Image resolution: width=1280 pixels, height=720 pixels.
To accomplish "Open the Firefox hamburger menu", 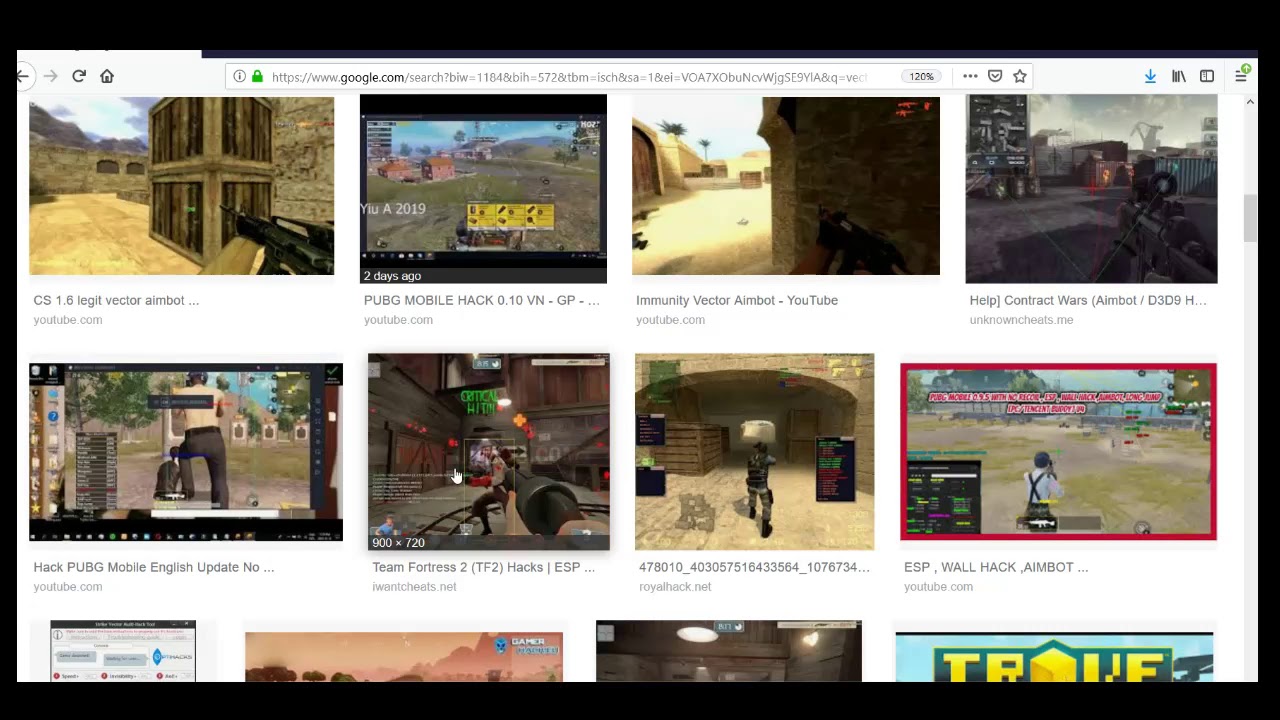I will [x=1241, y=76].
